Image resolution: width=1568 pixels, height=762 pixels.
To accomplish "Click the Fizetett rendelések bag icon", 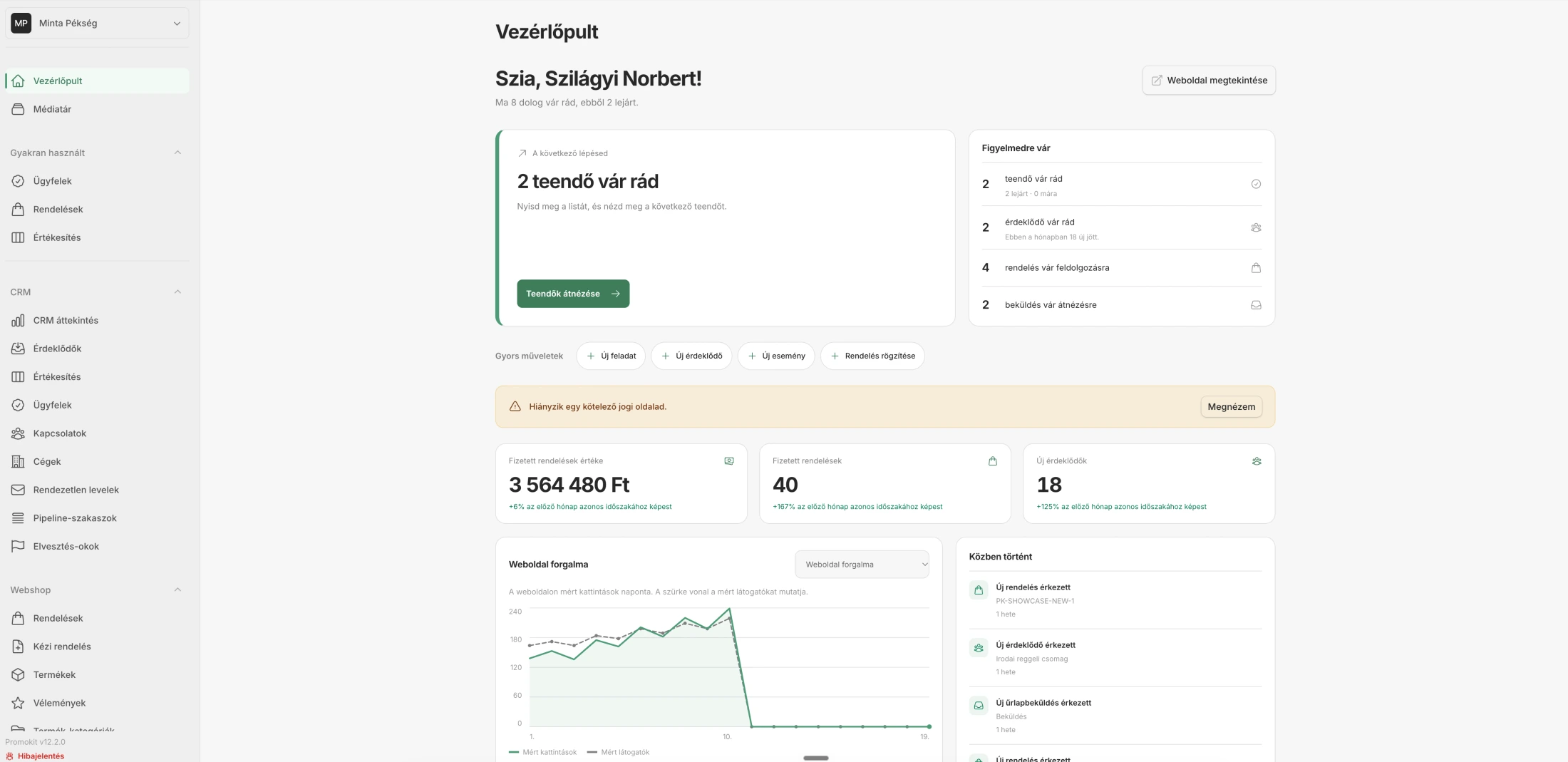I will [x=993, y=461].
